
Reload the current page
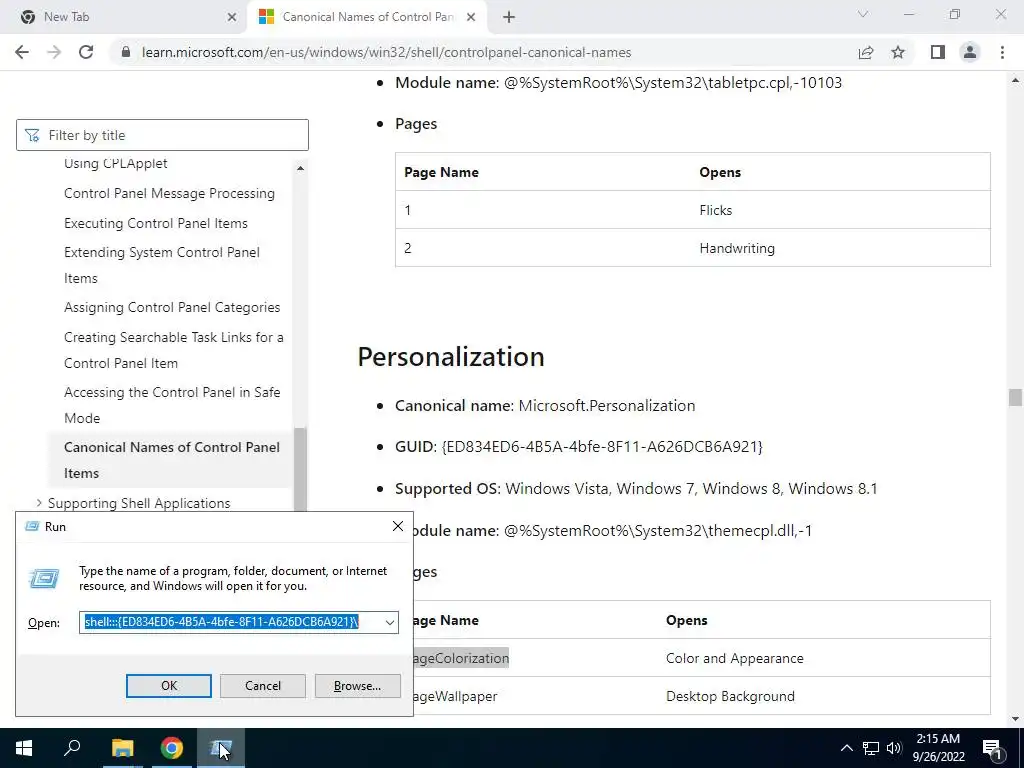pos(86,52)
